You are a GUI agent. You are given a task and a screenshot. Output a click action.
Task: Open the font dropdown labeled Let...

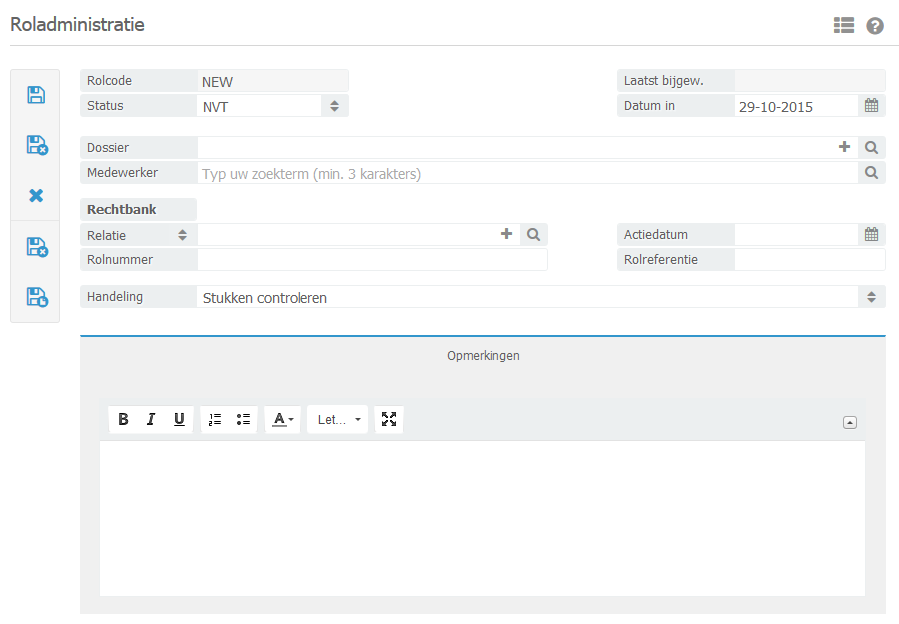338,420
